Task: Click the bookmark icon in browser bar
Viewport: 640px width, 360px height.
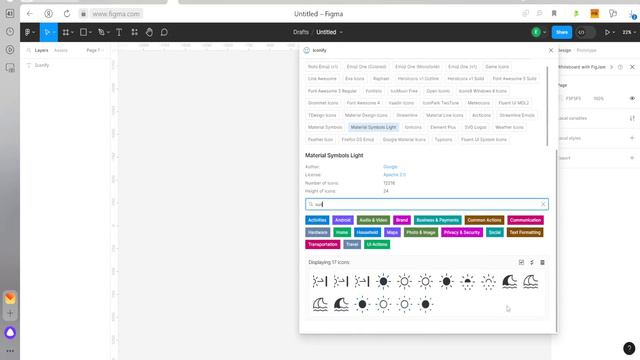Action: [x=554, y=13]
